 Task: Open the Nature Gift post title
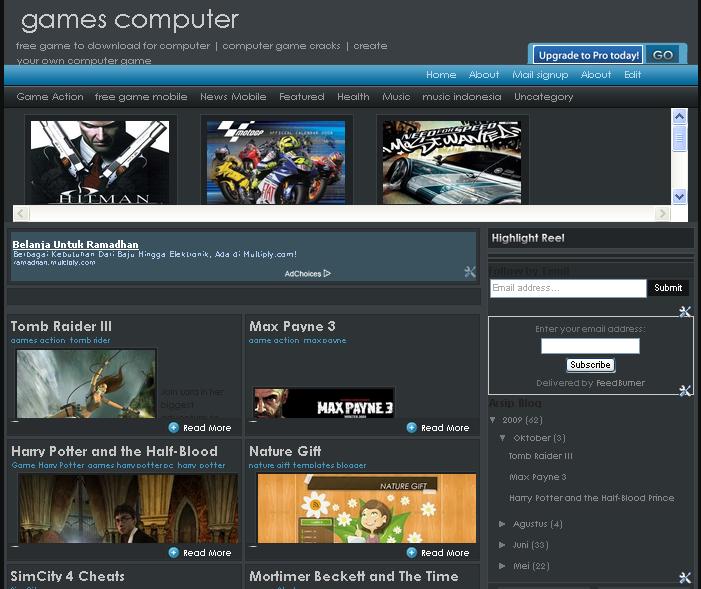[x=285, y=451]
